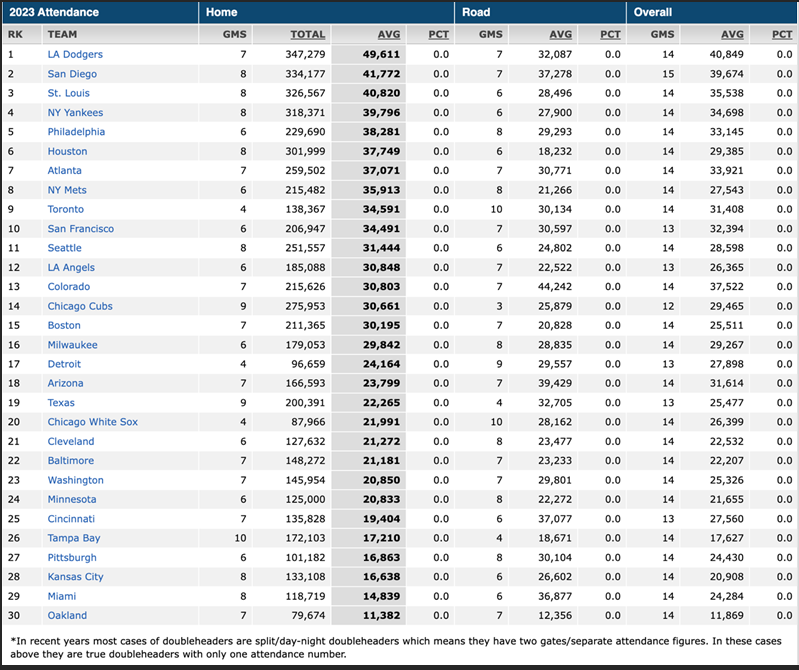The height and width of the screenshot is (670, 799).
Task: Open the Washington team link
Action: (x=75, y=480)
